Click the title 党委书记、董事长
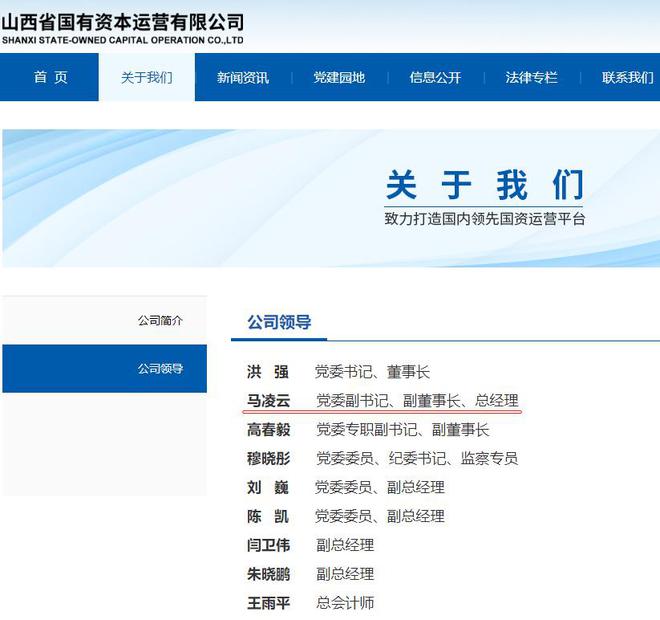This screenshot has height=620, width=660. pyautogui.click(x=373, y=372)
